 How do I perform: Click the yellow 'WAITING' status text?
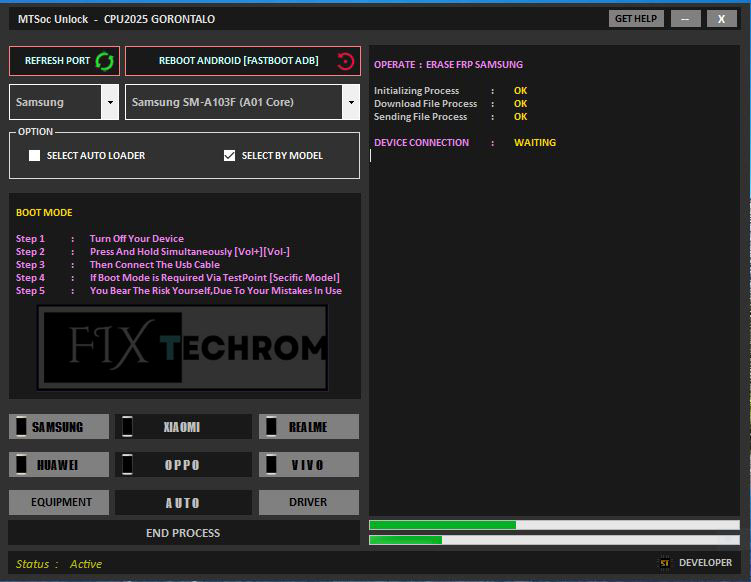[535, 143]
